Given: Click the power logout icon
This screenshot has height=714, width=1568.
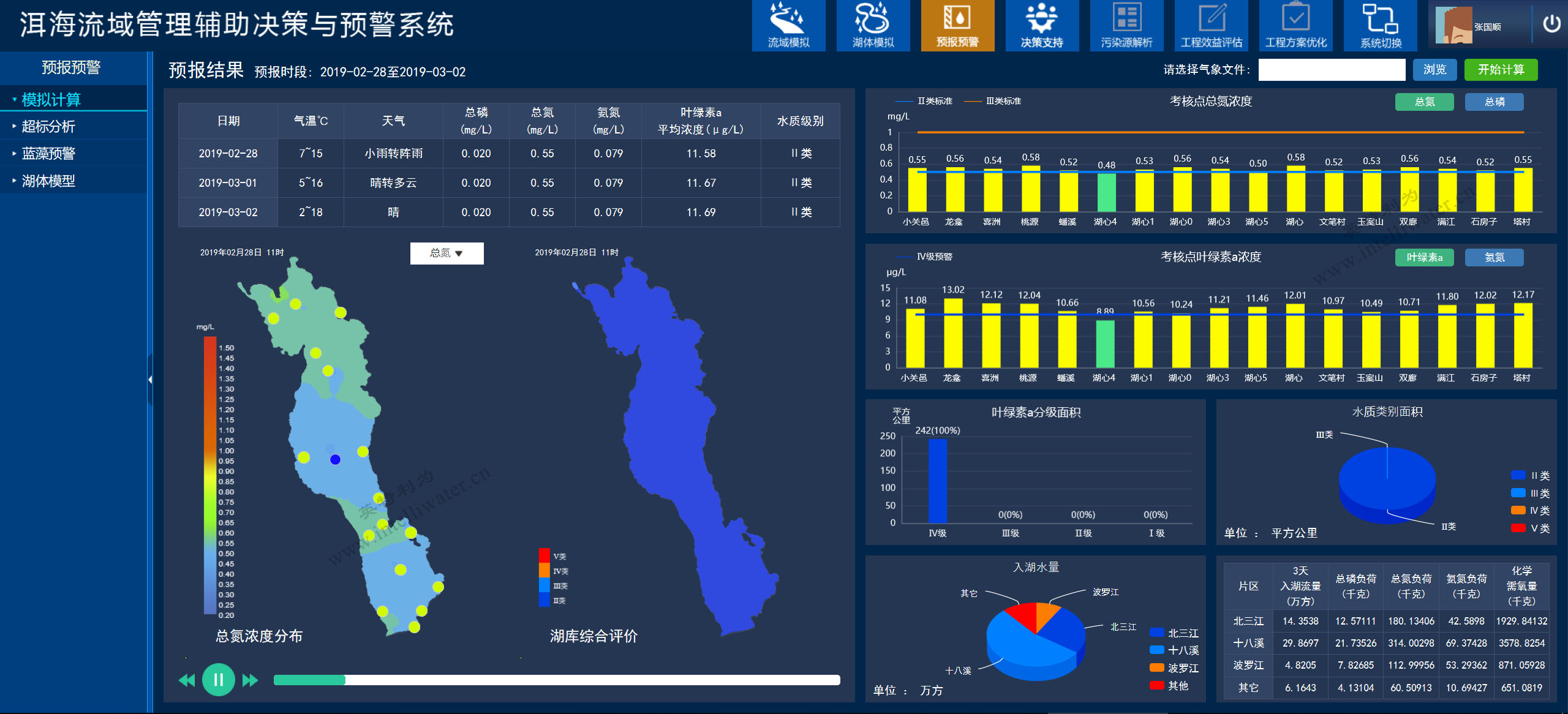Looking at the screenshot, I should pos(1551,24).
